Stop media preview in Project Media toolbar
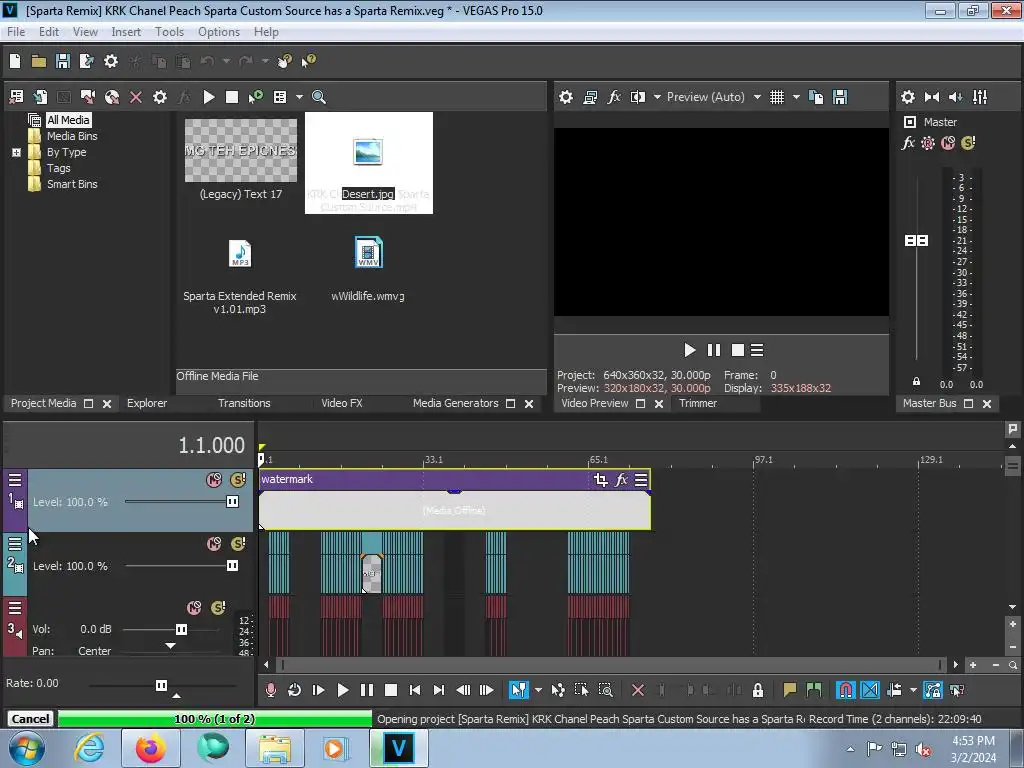1024x768 pixels. pyautogui.click(x=232, y=97)
